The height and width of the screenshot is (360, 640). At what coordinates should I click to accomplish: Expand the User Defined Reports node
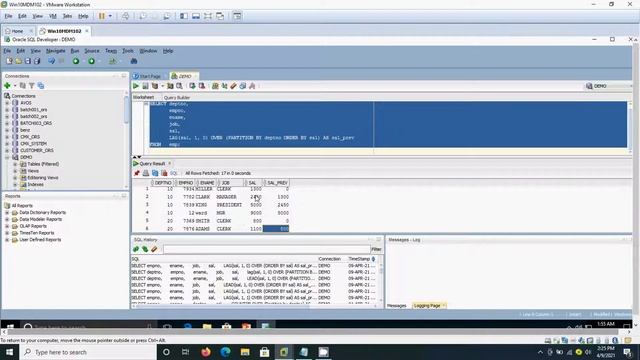click(7, 240)
